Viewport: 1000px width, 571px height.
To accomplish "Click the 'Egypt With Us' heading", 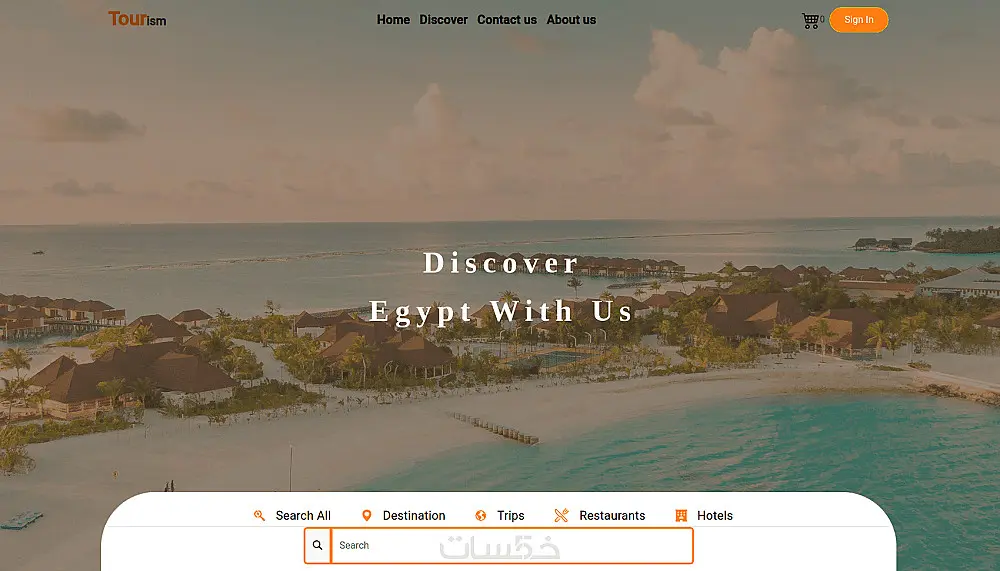I will pyautogui.click(x=501, y=311).
